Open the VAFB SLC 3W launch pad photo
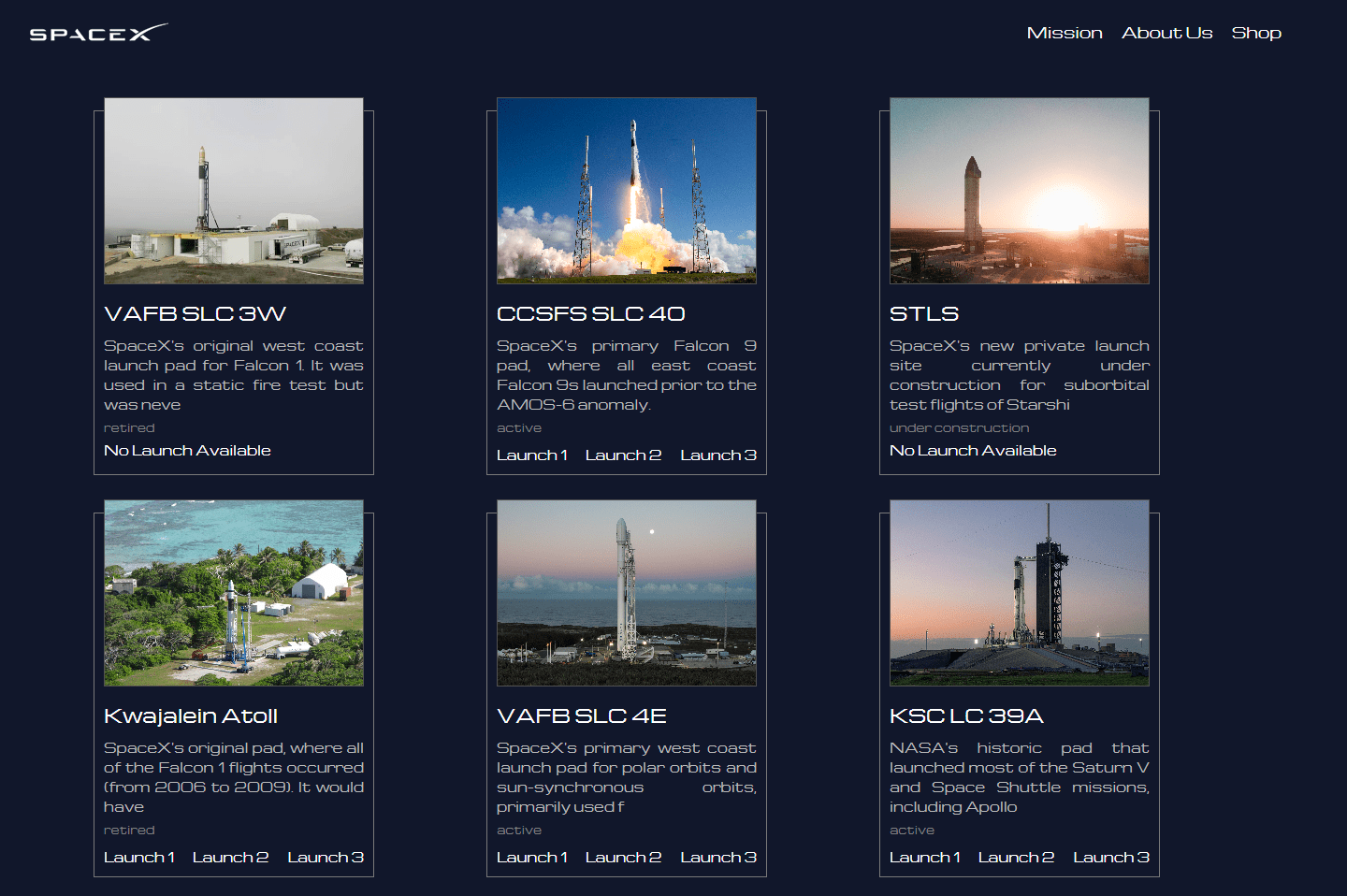Image resolution: width=1347 pixels, height=896 pixels. coord(234,191)
